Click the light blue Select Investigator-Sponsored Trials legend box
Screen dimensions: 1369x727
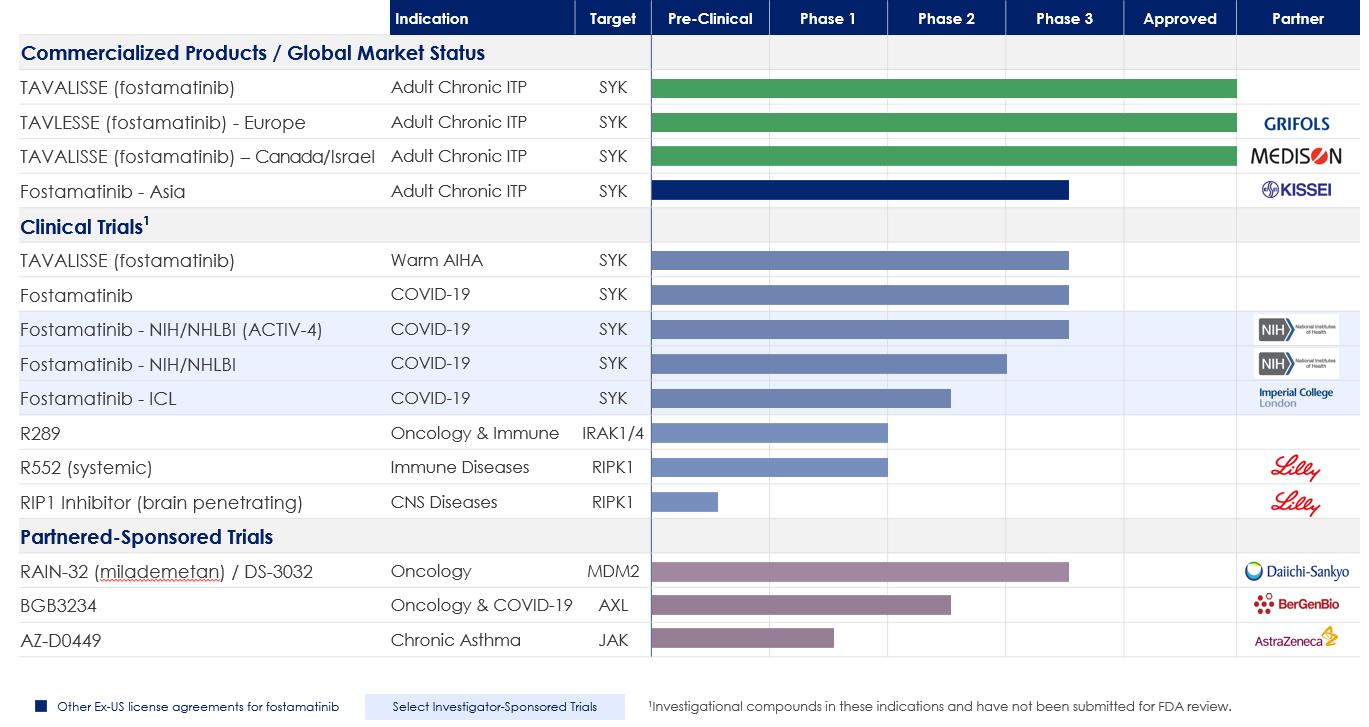(495, 707)
